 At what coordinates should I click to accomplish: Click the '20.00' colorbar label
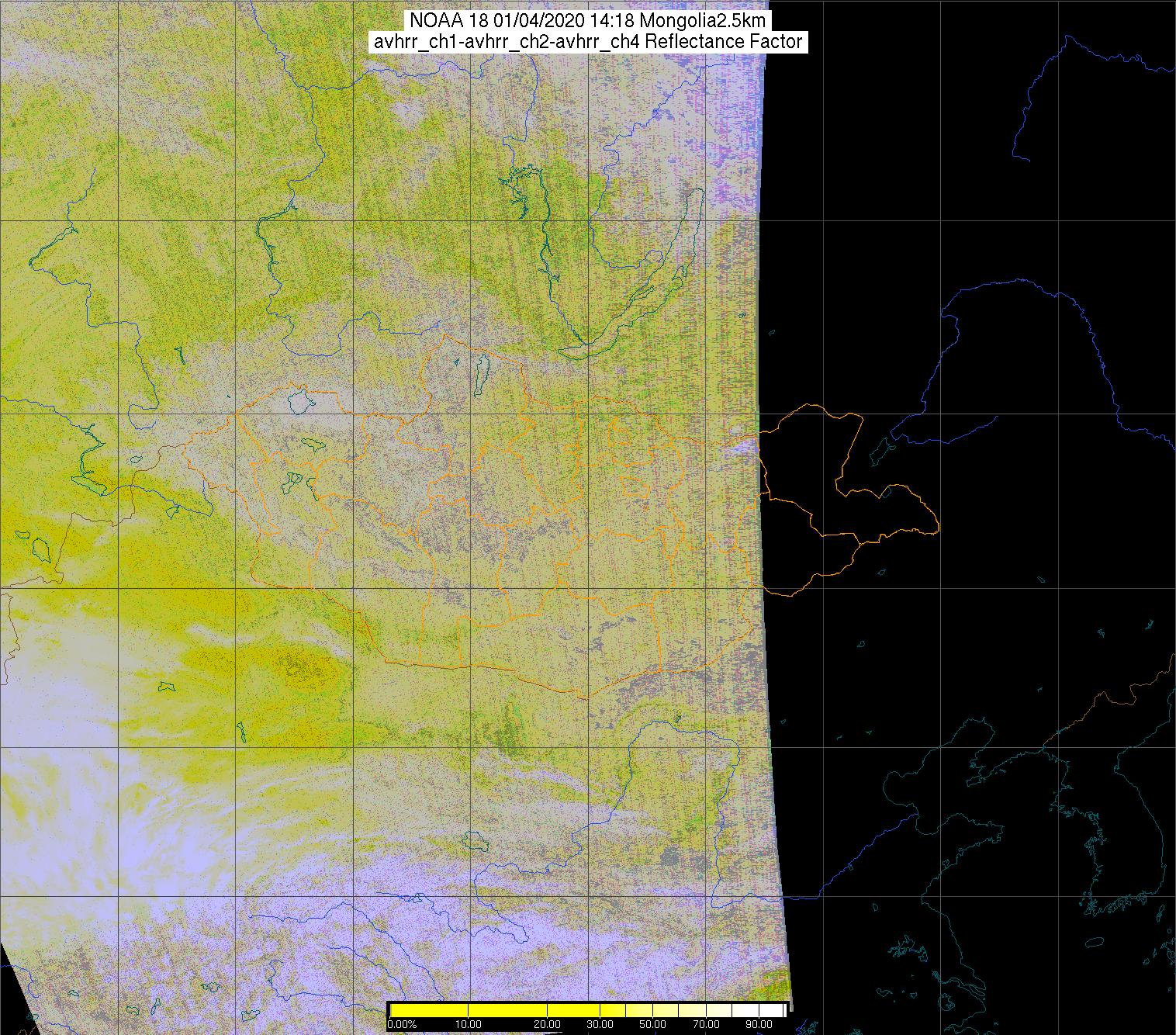[x=548, y=1025]
